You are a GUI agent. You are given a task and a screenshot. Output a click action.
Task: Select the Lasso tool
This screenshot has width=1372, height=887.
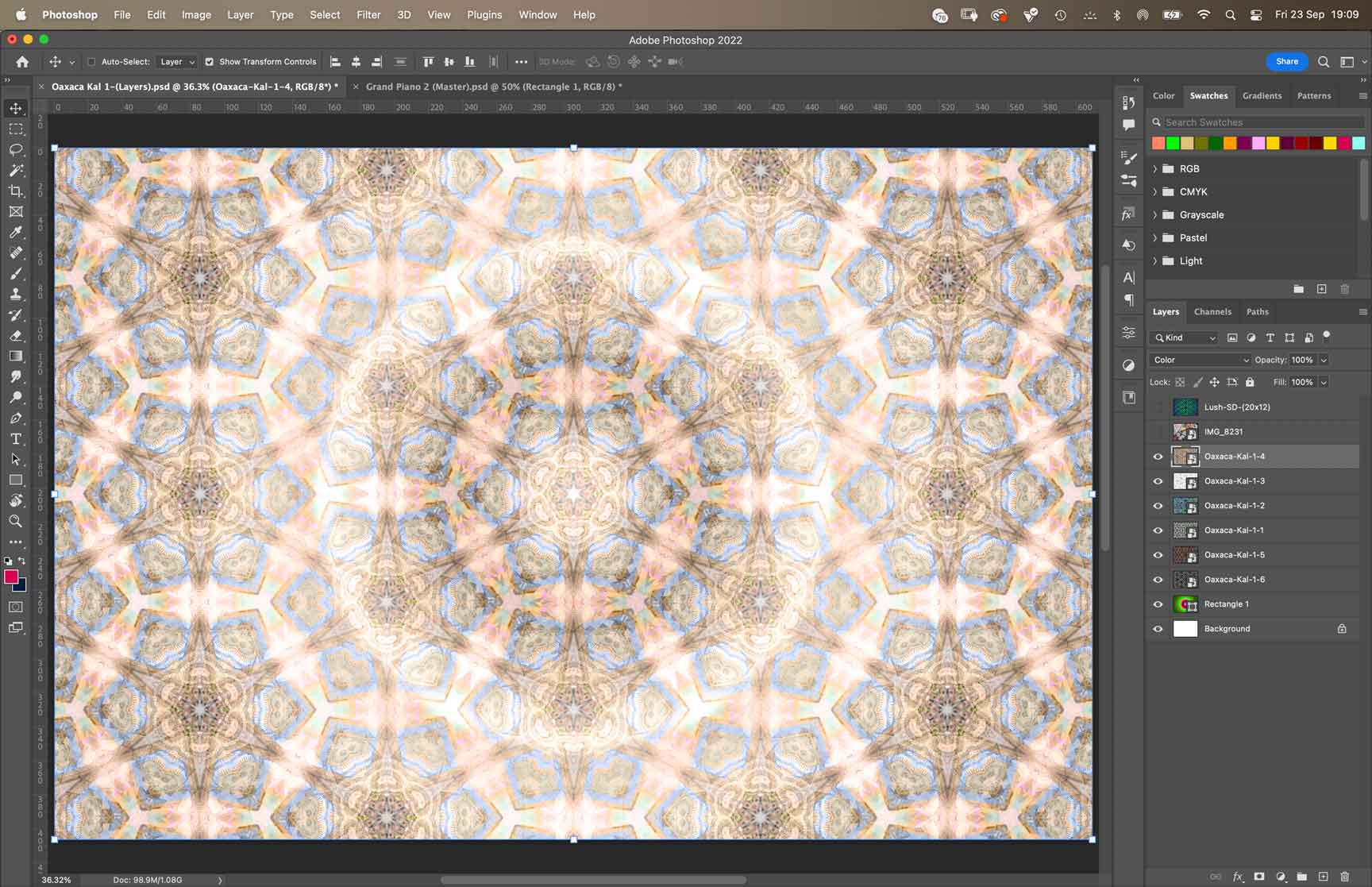pos(16,149)
